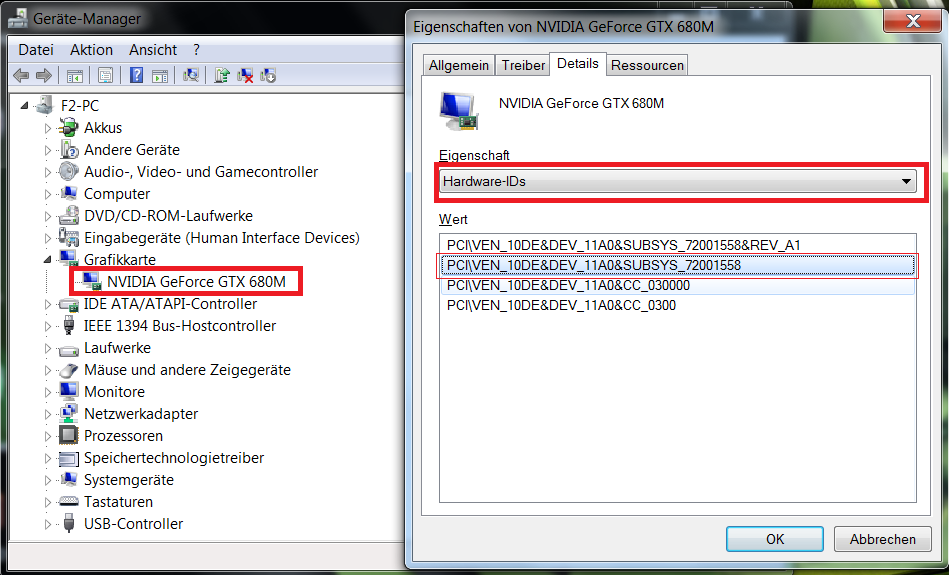This screenshot has height=575, width=949.
Task: Switch to the Treiber tab
Action: [x=523, y=65]
